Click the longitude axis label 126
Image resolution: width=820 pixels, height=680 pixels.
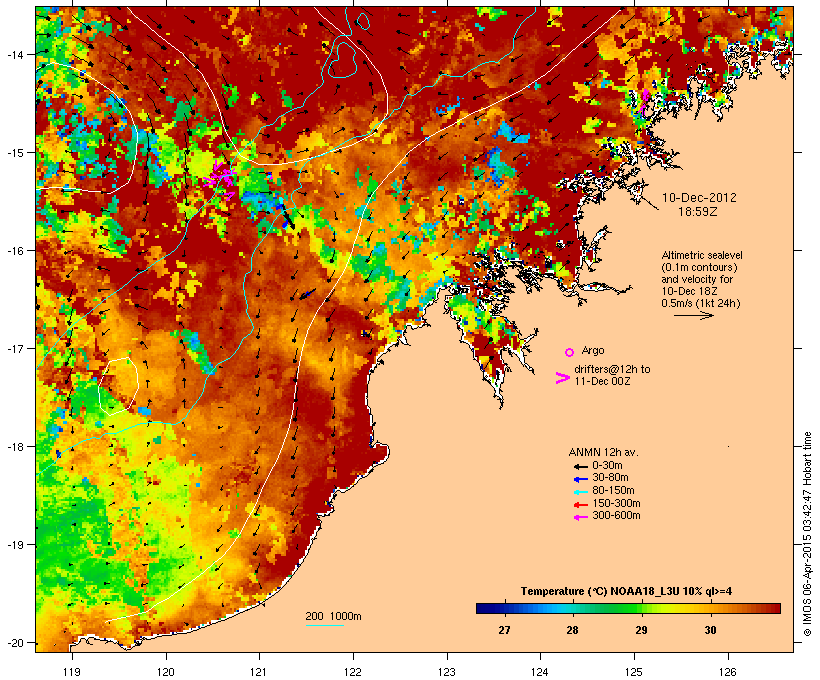tap(728, 672)
